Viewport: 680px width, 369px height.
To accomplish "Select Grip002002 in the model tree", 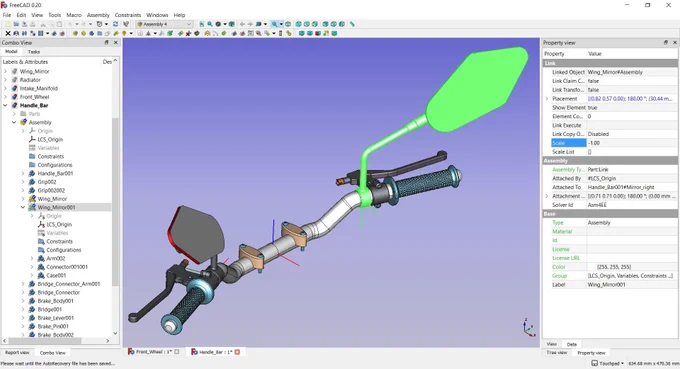I will point(51,190).
